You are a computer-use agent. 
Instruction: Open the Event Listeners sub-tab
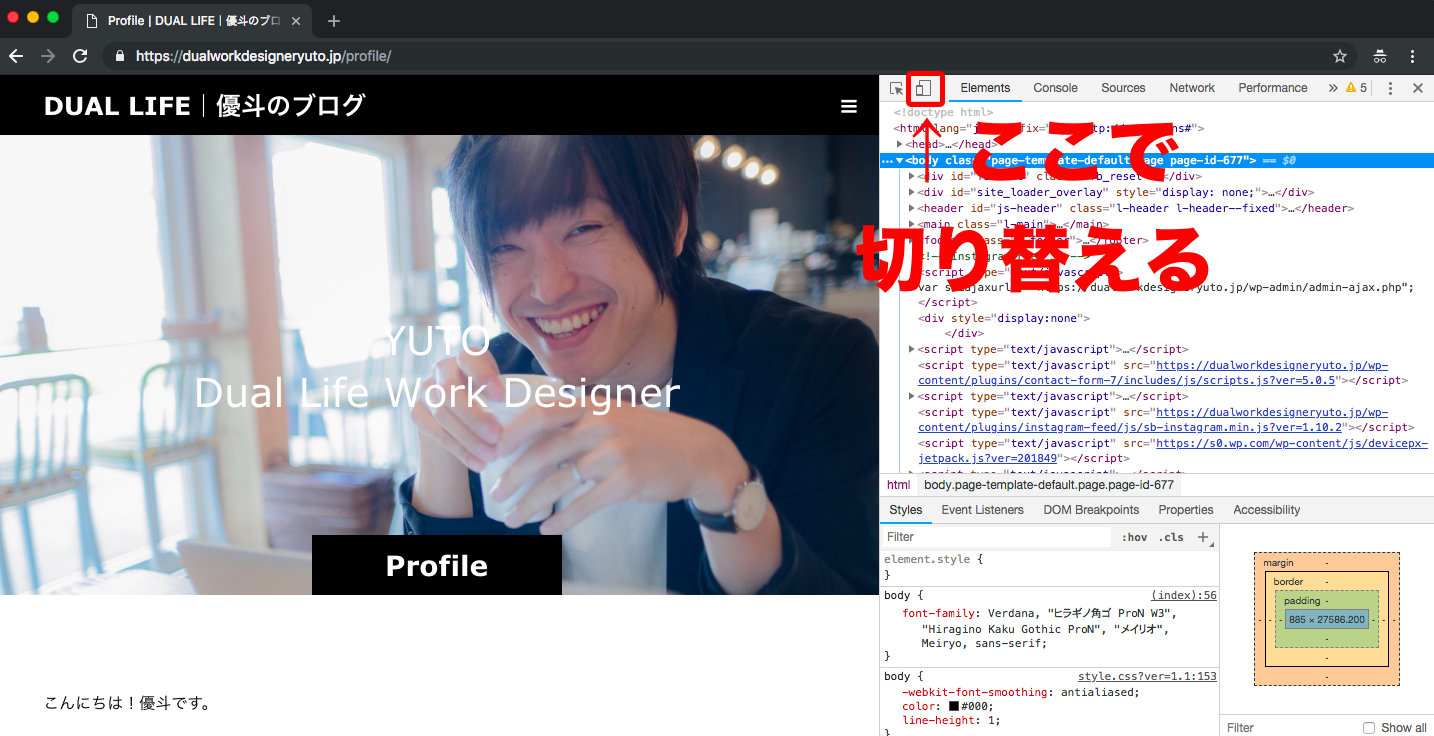pos(982,510)
